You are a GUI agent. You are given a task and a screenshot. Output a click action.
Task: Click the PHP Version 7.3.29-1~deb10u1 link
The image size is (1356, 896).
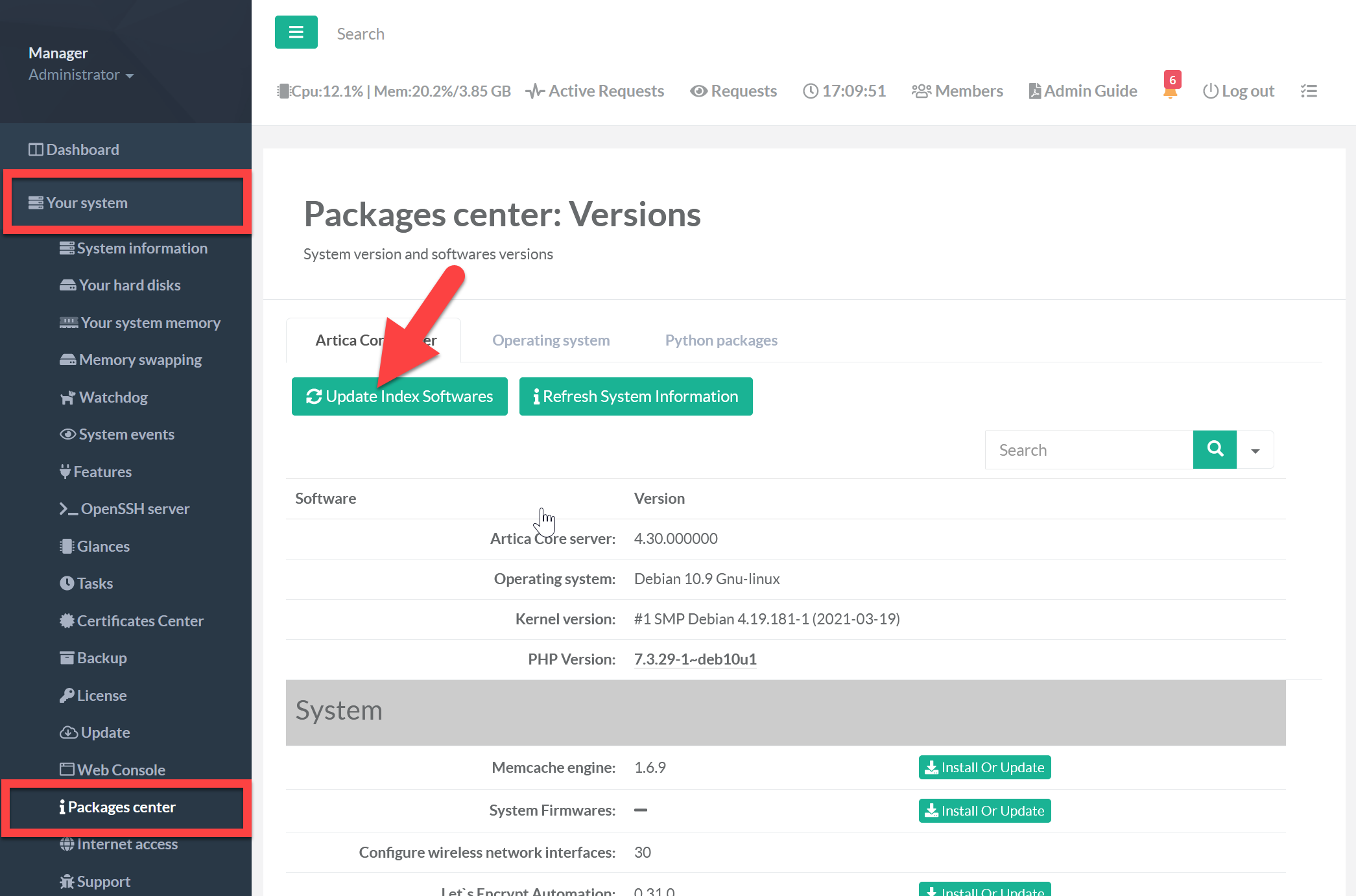pos(695,659)
